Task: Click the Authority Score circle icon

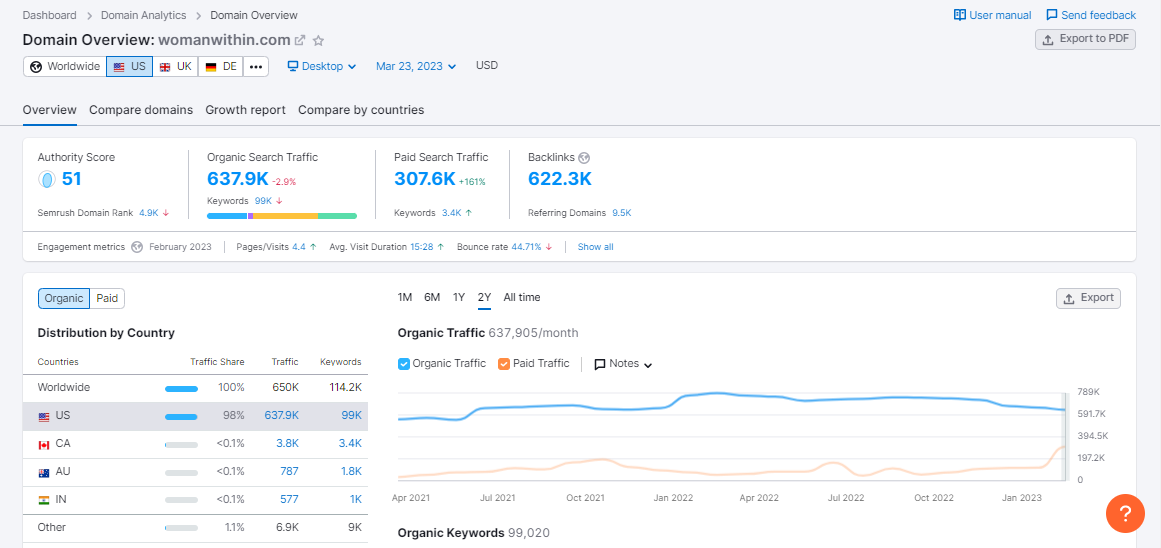Action: (x=46, y=180)
